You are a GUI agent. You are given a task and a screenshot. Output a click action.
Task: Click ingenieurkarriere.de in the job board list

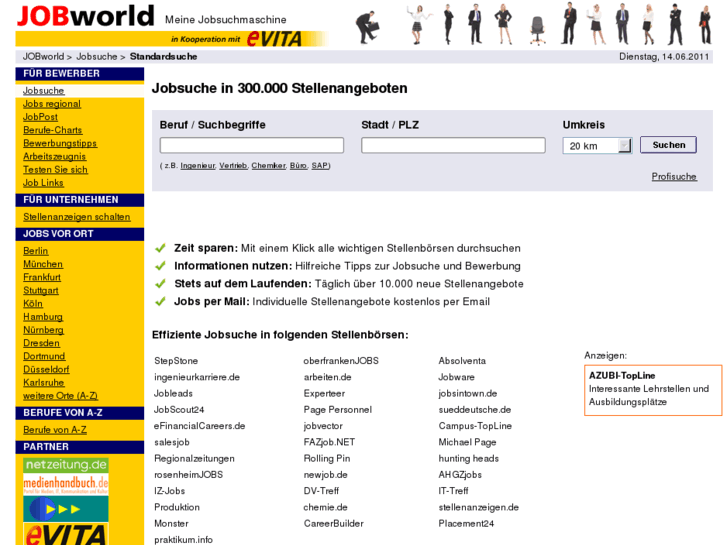pos(197,377)
